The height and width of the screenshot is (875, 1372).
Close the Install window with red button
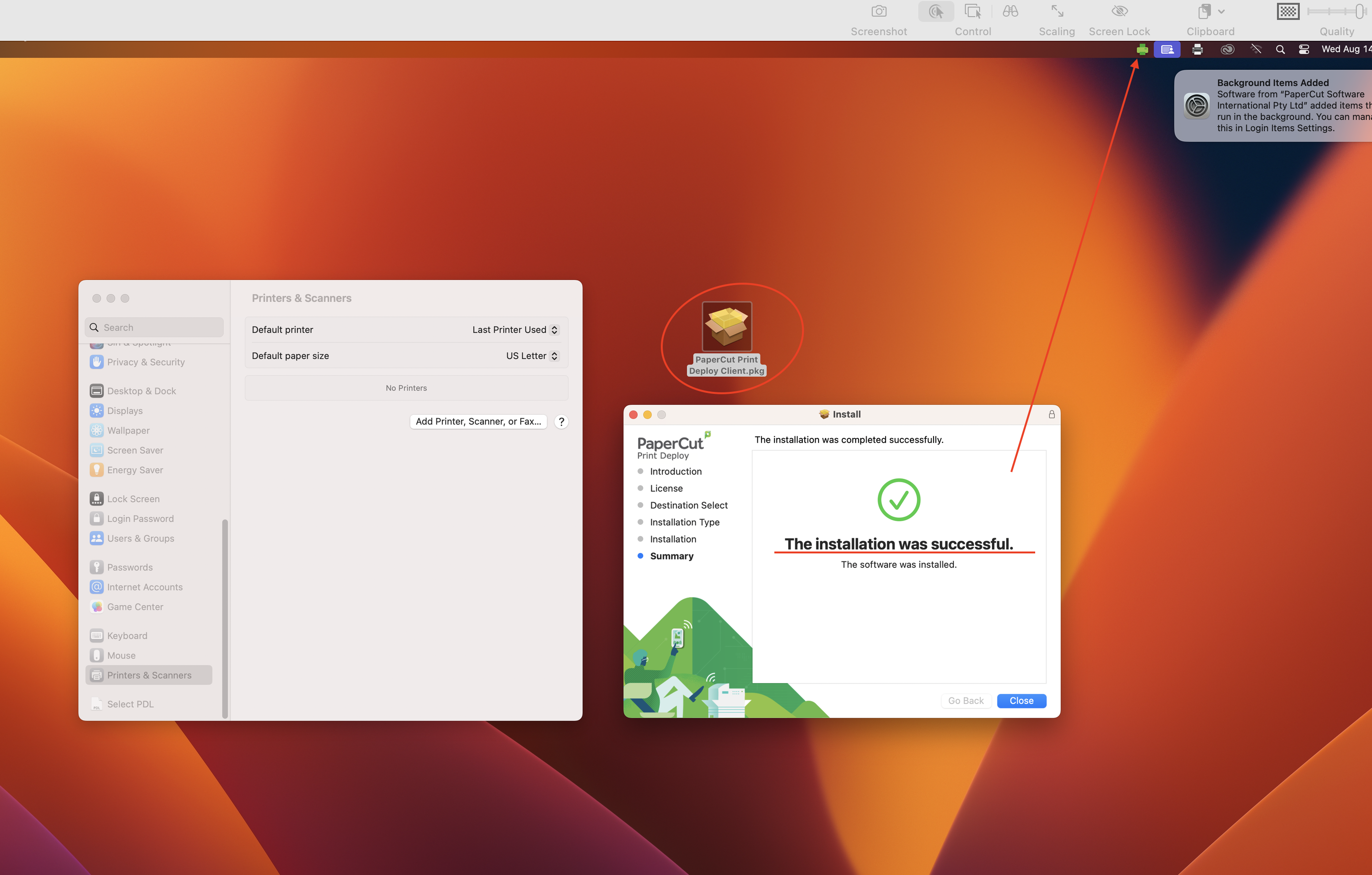[633, 415]
